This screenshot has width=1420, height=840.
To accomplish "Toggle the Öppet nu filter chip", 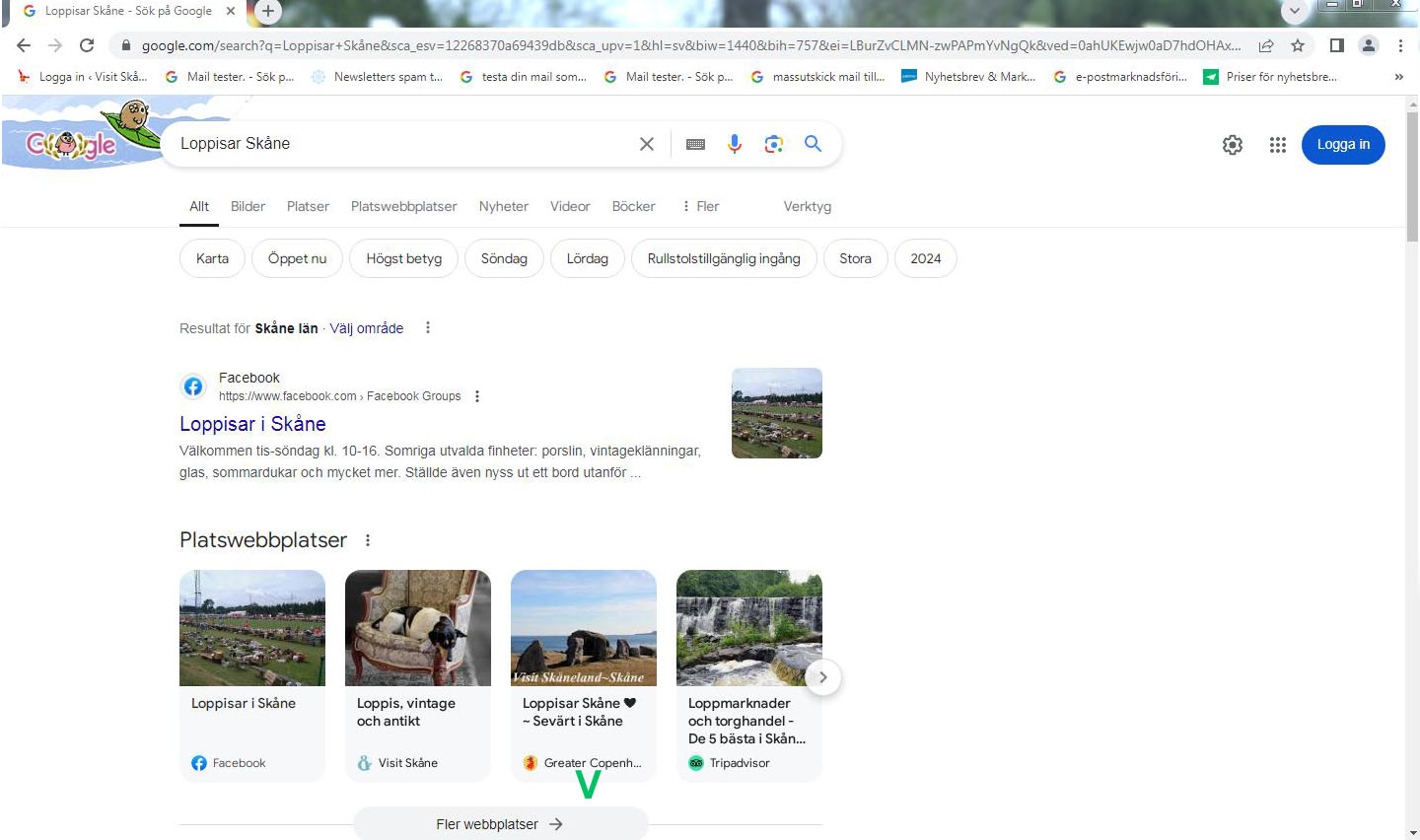I will [297, 258].
